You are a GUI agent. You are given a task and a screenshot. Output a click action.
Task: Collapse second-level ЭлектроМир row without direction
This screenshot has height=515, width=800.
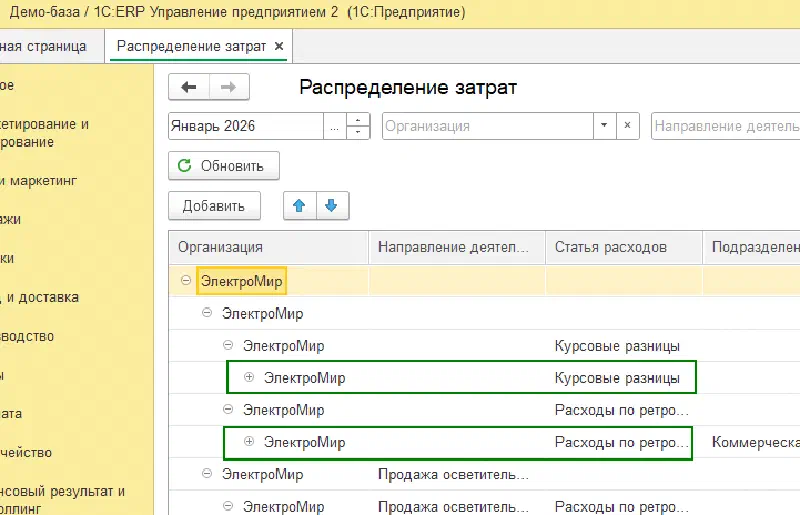[x=207, y=312]
